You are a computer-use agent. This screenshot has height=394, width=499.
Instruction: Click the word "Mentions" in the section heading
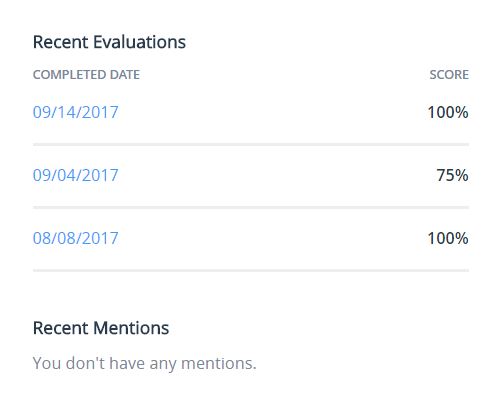tap(131, 328)
